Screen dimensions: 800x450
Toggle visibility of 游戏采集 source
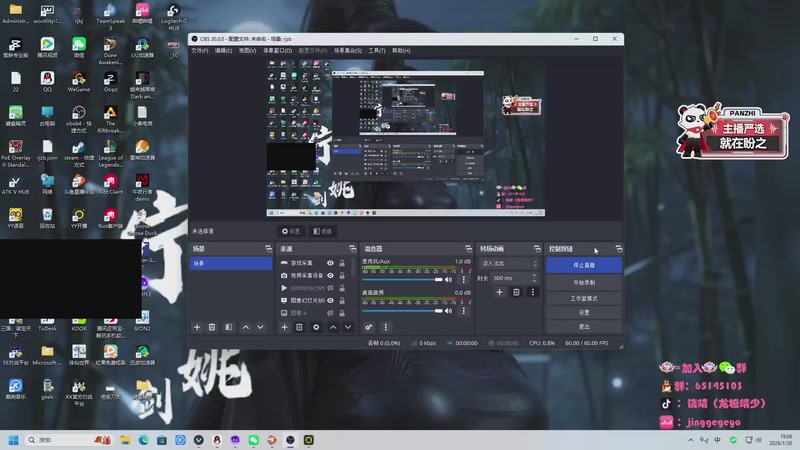tap(330, 263)
